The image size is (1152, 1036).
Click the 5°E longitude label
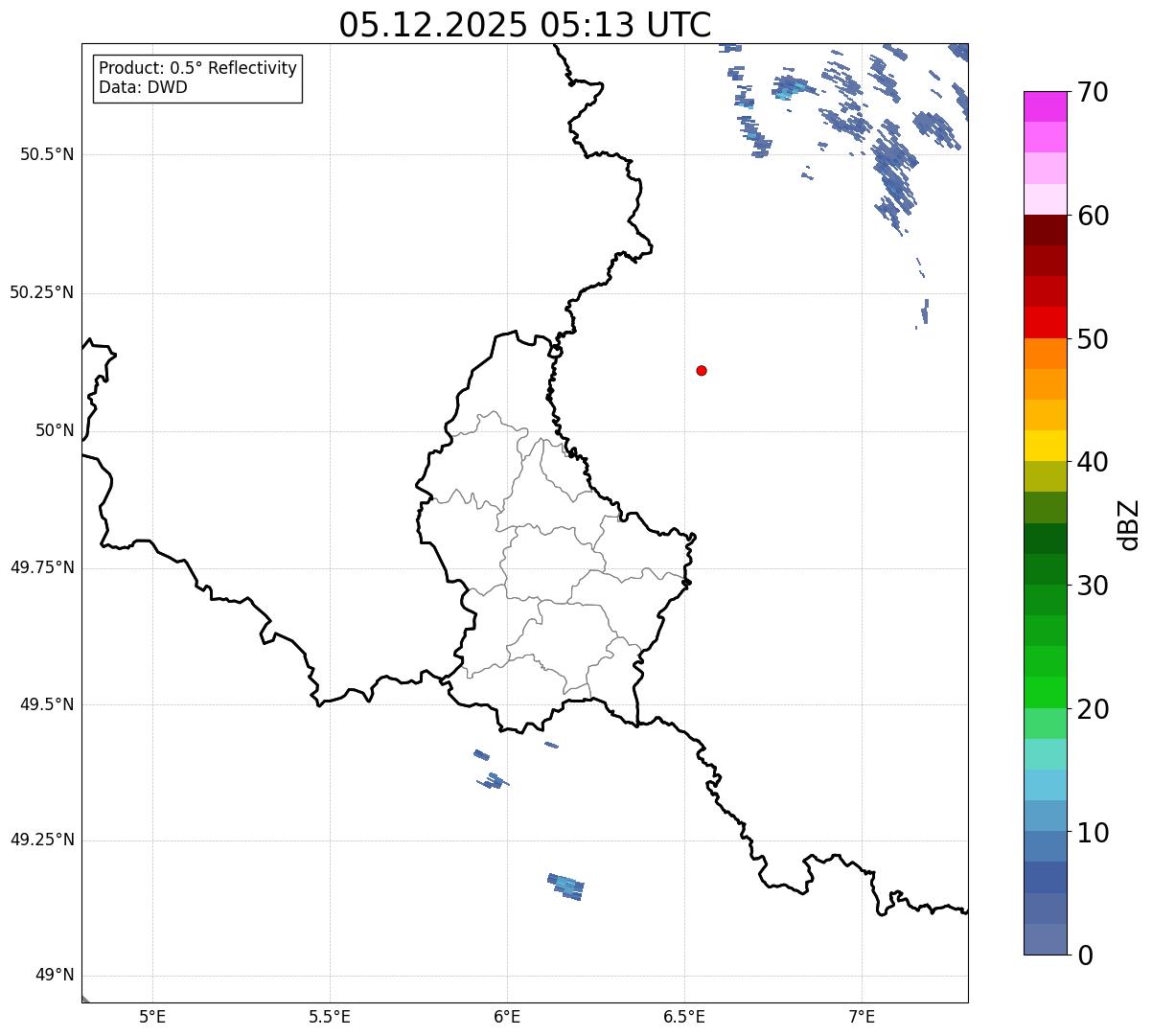click(152, 1016)
